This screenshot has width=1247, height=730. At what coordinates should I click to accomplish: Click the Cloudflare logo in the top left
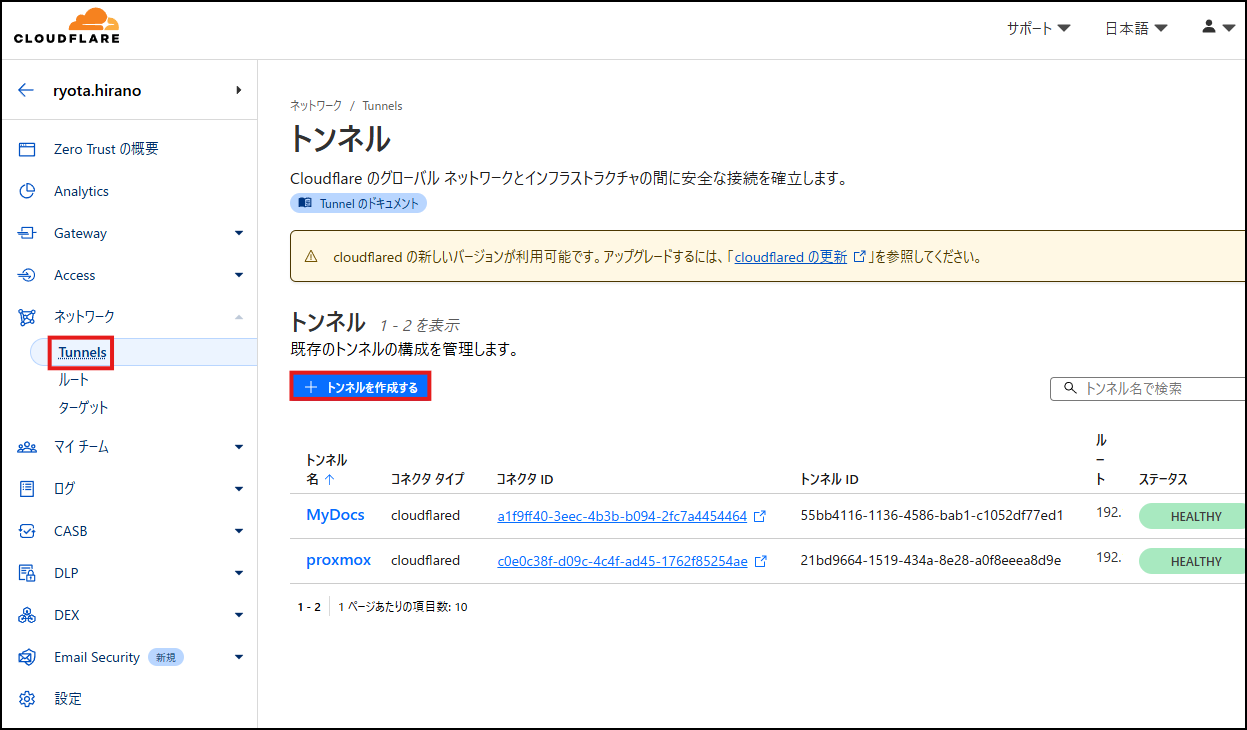(x=66, y=27)
